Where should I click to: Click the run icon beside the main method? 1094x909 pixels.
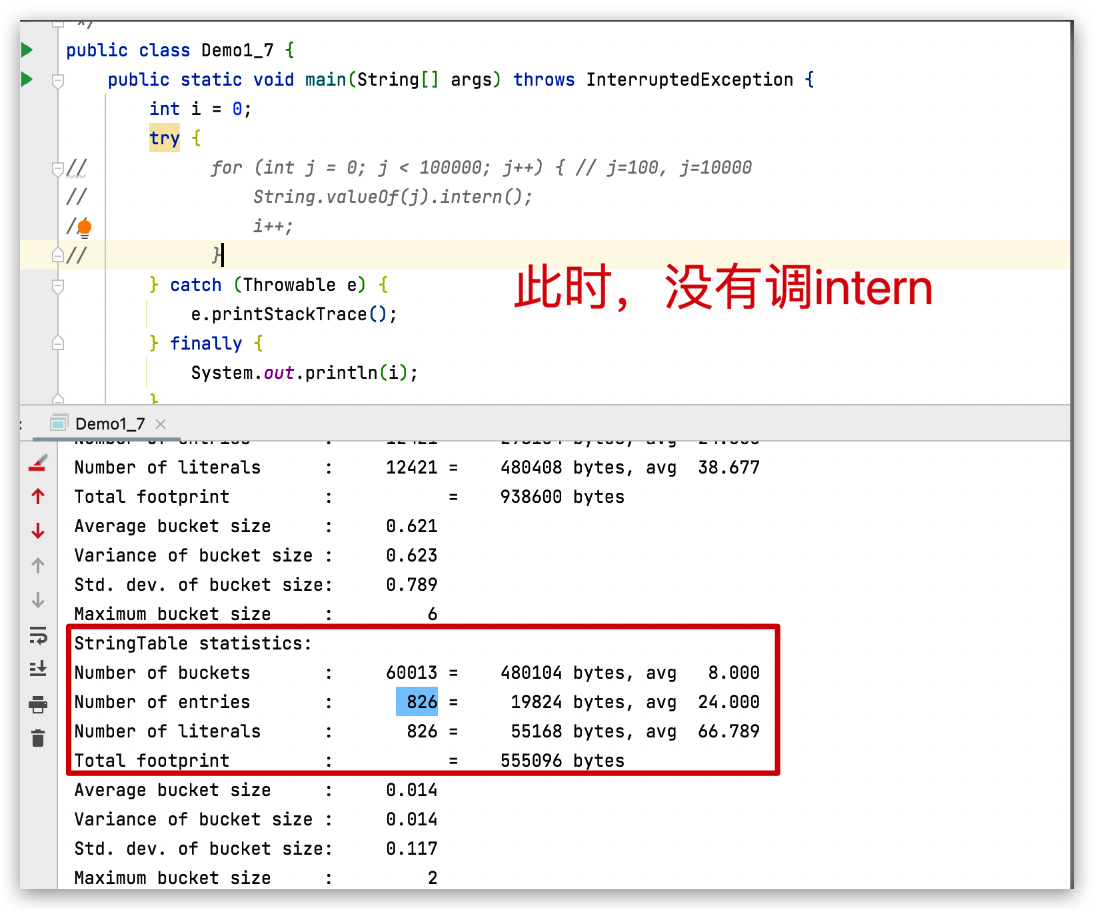(27, 79)
